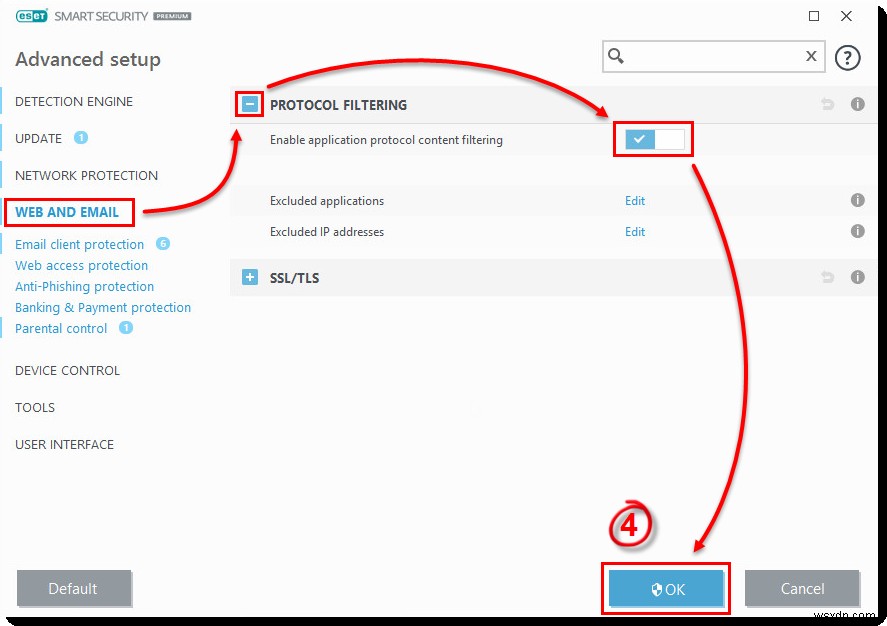The width and height of the screenshot is (887, 626).
Task: Open the DETECTION ENGINE settings section
Action: pyautogui.click(x=73, y=101)
